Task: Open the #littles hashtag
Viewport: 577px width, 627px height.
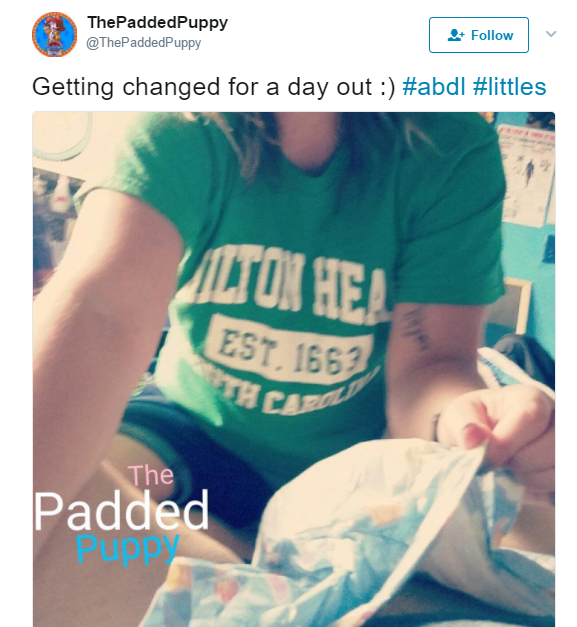Action: [509, 87]
